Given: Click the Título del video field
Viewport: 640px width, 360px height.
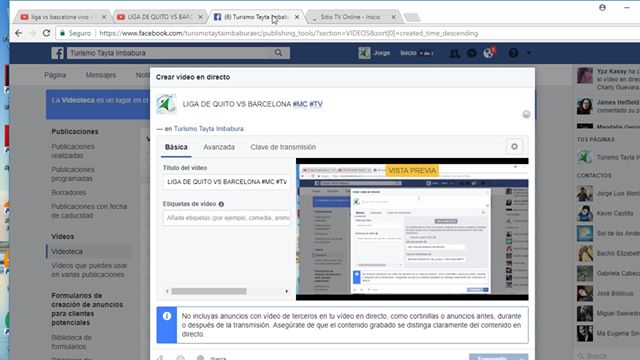Looking at the screenshot, I should tap(227, 182).
